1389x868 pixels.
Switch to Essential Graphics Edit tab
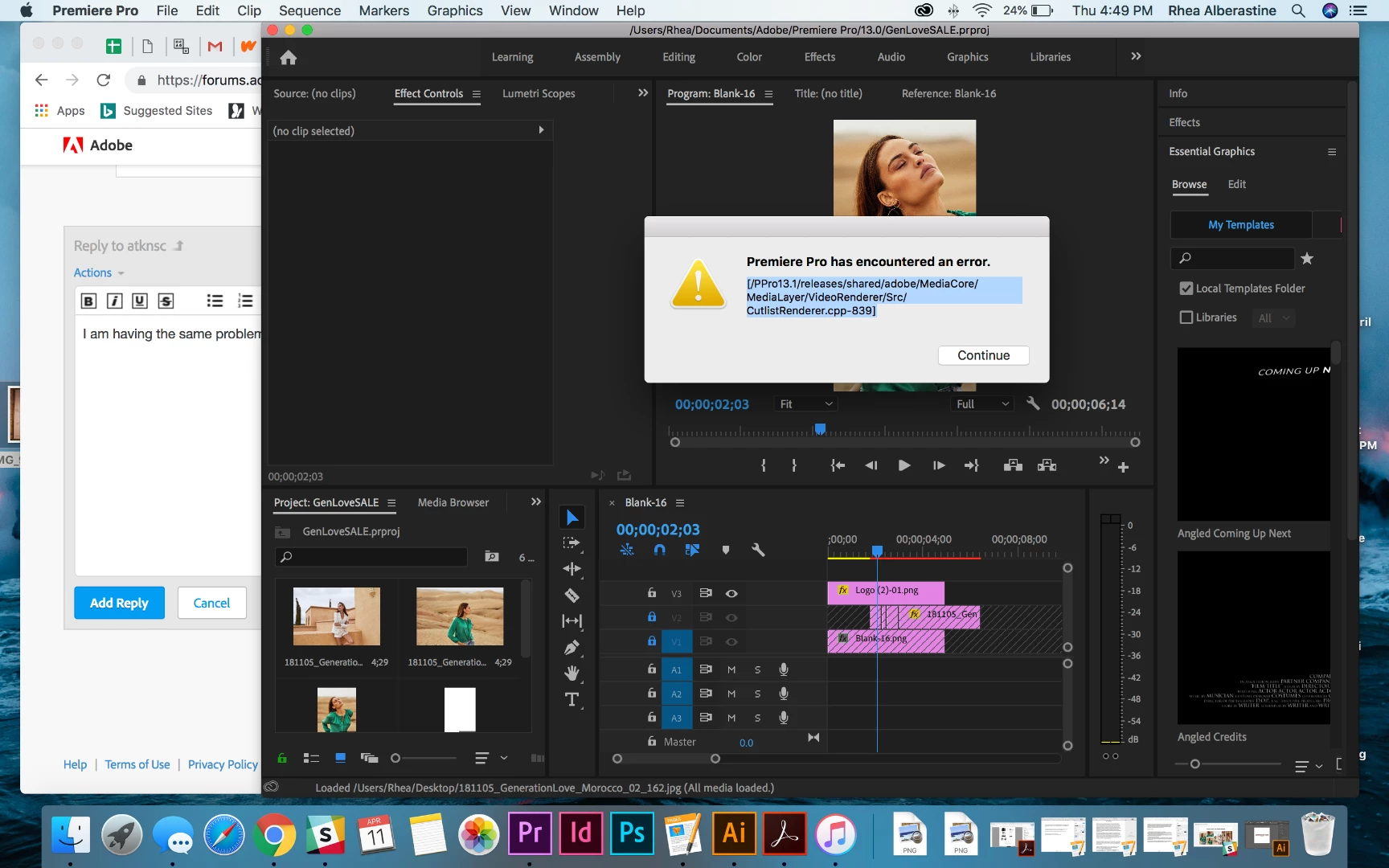(1236, 184)
